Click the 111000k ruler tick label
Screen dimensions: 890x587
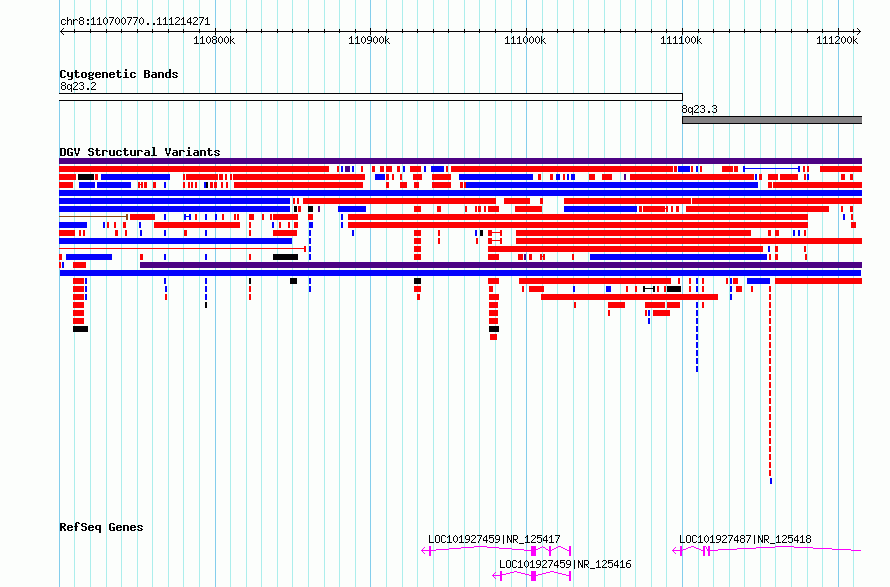[525, 40]
